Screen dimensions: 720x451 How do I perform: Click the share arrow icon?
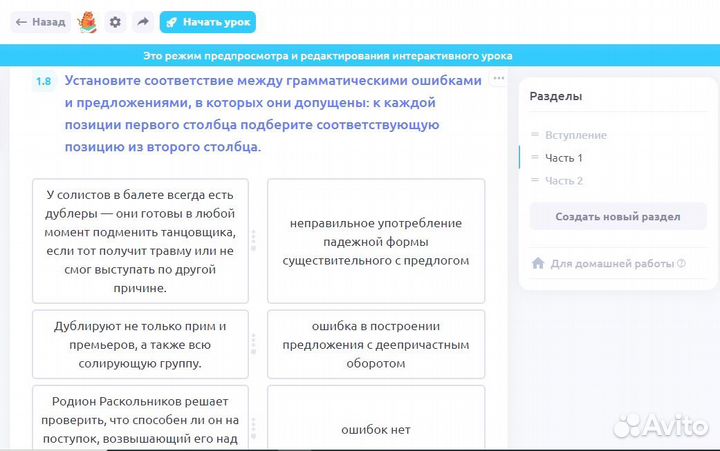pos(143,22)
